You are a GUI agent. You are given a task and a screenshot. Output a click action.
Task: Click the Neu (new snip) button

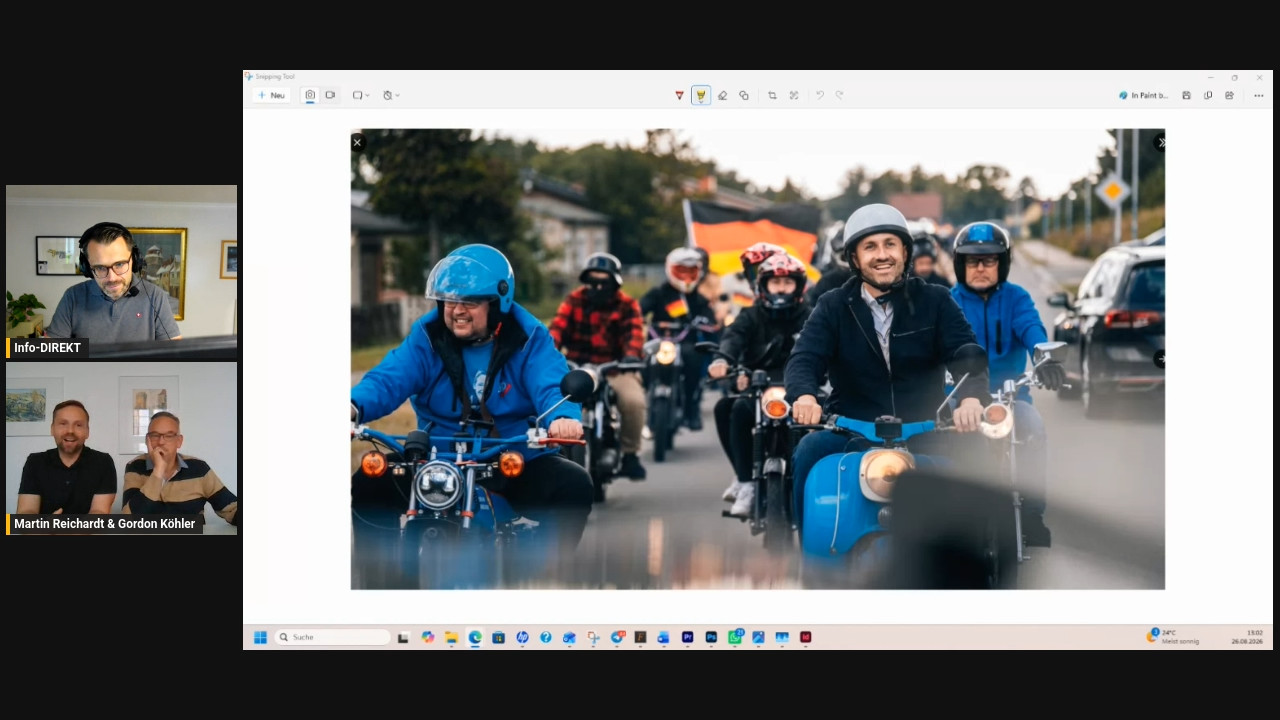click(271, 95)
